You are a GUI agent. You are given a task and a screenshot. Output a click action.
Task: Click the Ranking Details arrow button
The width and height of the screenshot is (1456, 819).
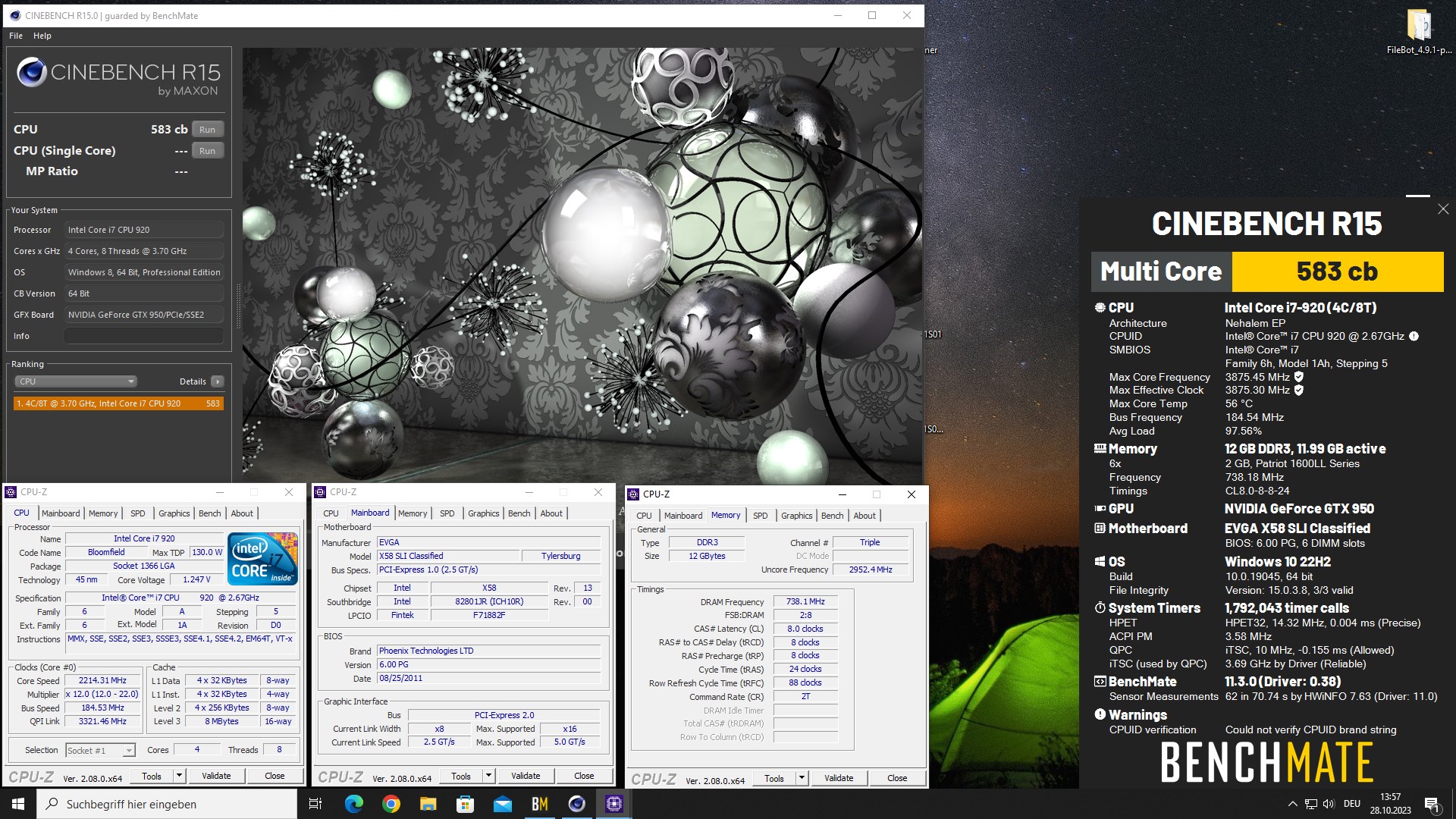(218, 381)
